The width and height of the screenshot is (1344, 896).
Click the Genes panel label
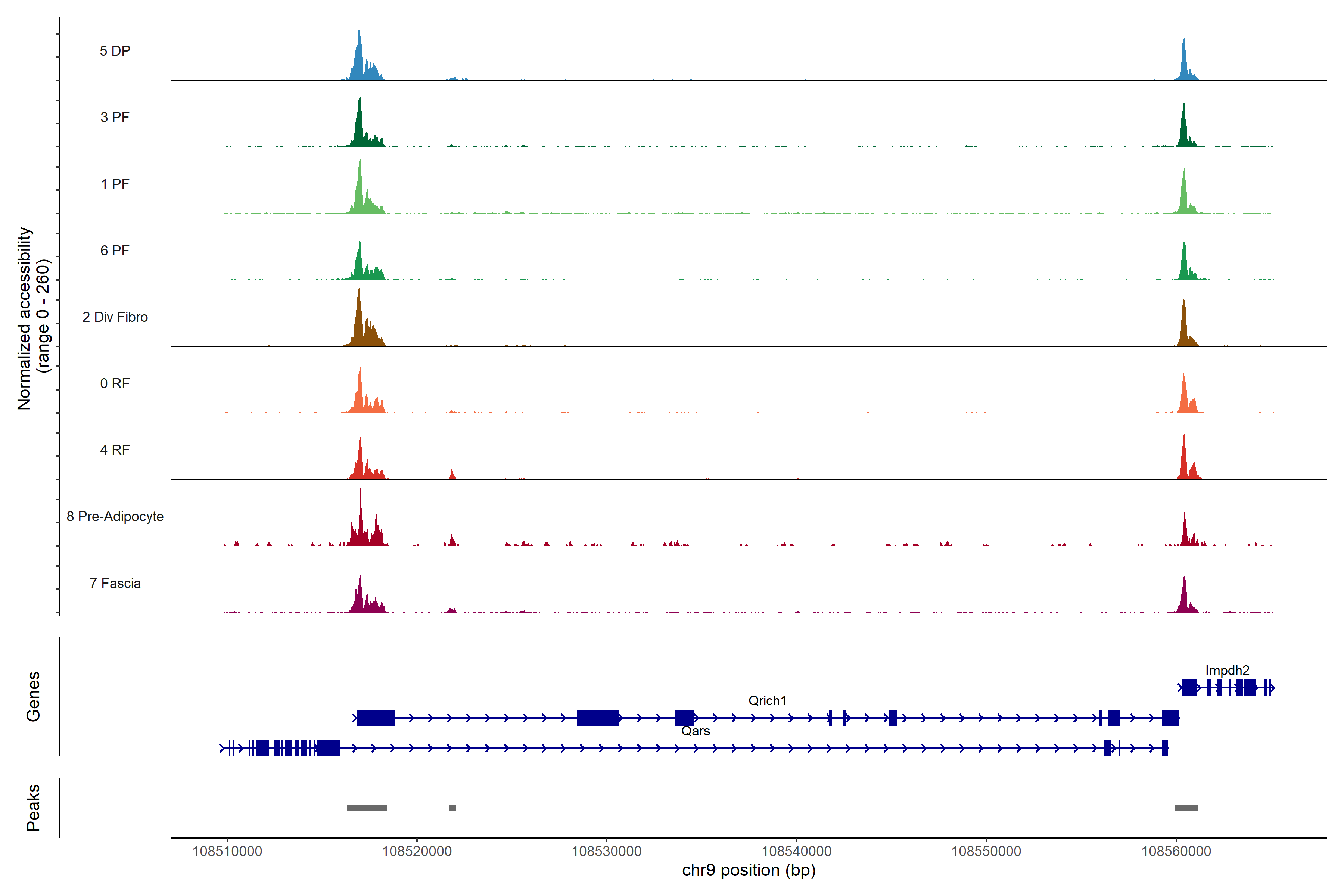pos(33,697)
